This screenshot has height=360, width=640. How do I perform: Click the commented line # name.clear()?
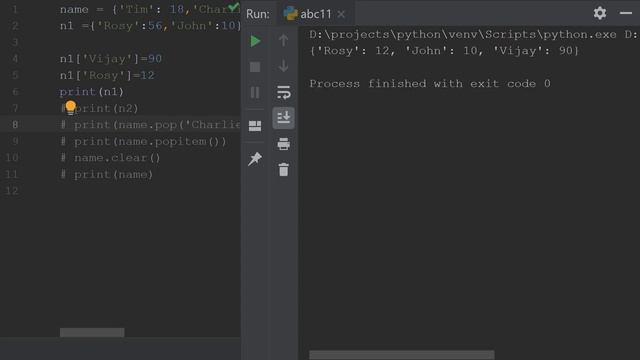click(x=110, y=158)
